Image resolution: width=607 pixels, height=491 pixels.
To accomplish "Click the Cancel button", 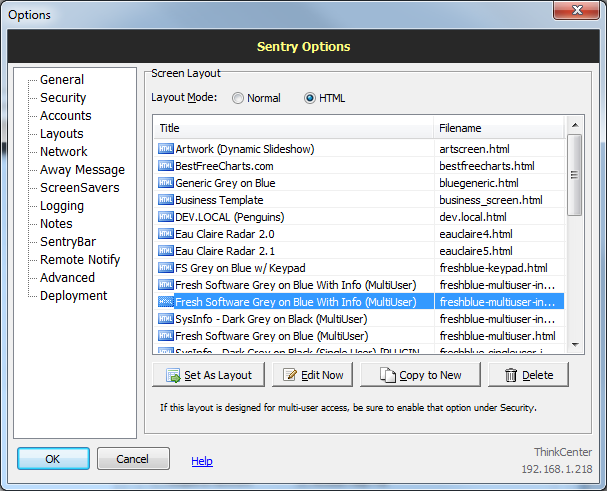I will [x=133, y=459].
